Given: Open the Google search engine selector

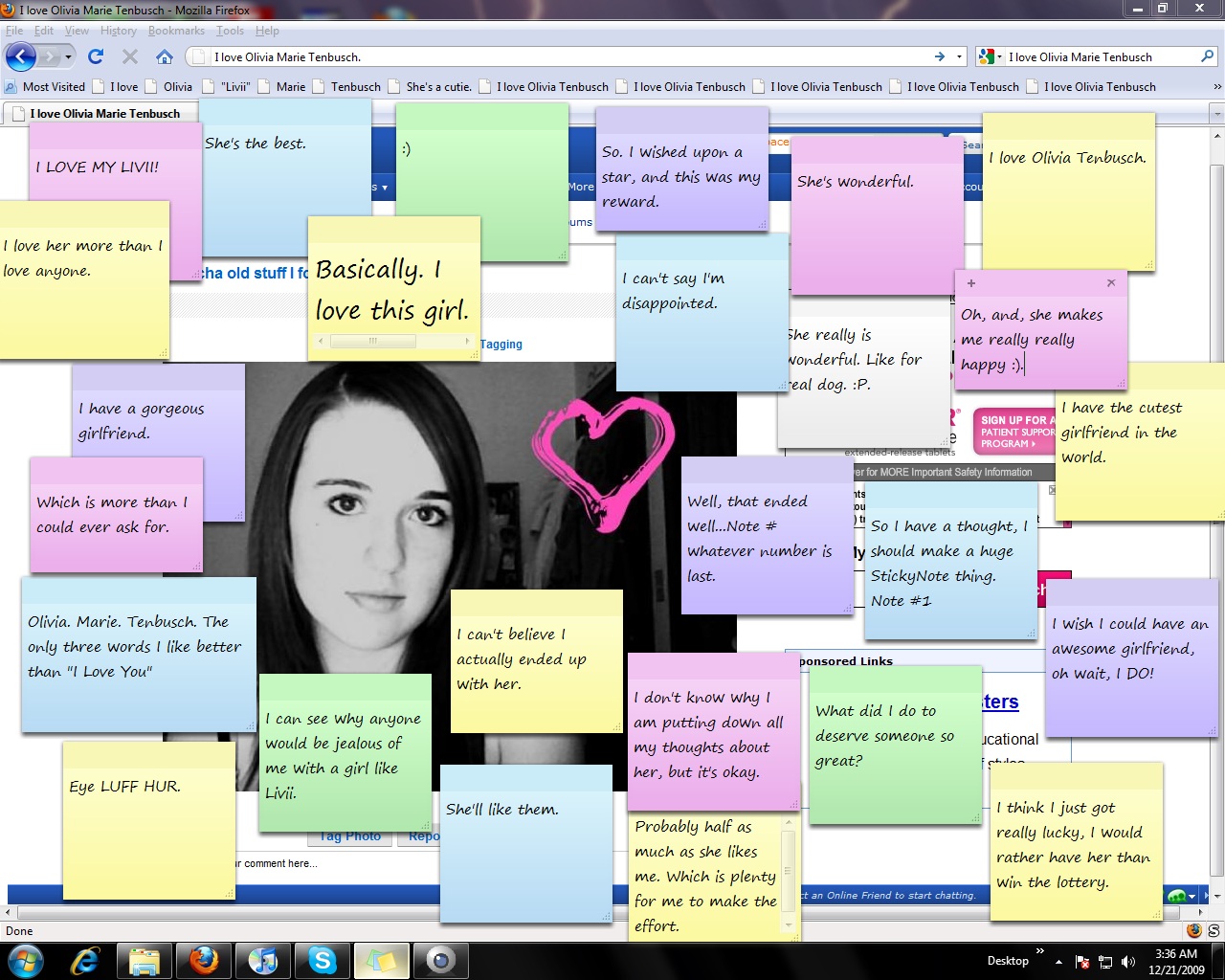Looking at the screenshot, I should click(990, 56).
